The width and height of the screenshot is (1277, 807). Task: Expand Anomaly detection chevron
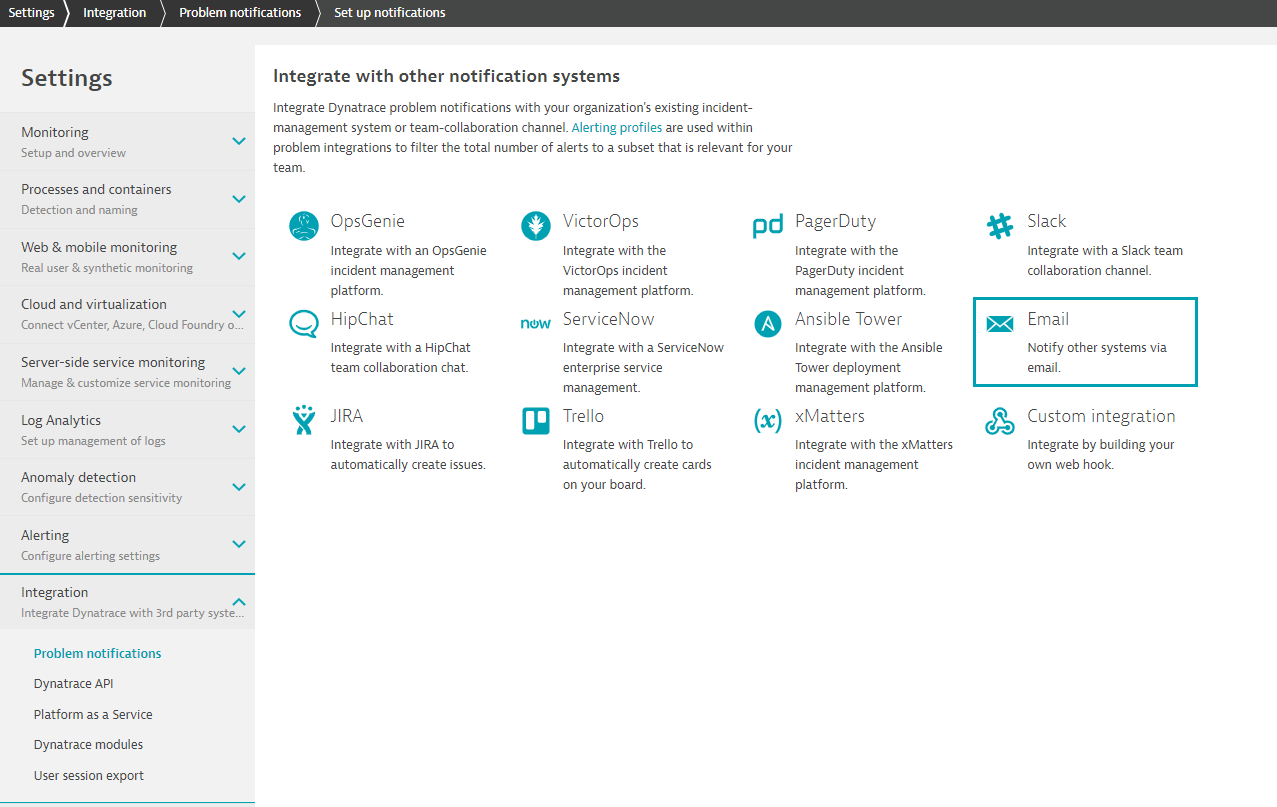coord(239,487)
